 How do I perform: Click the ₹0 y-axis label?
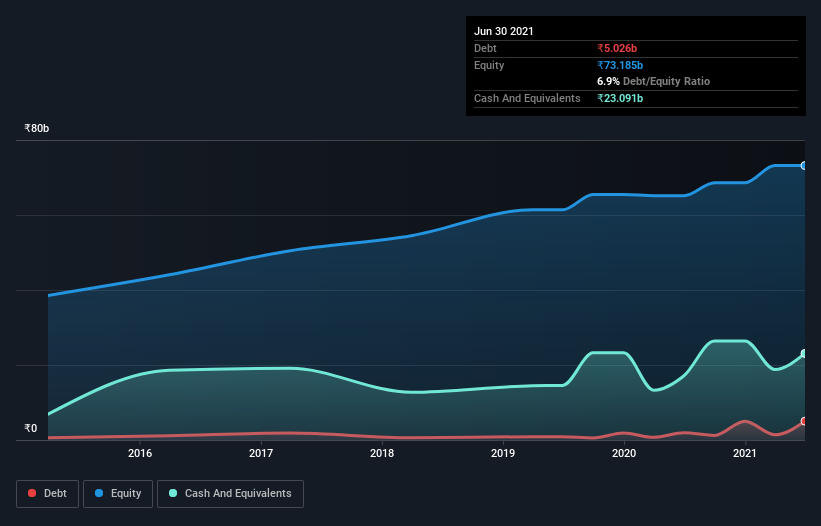pos(31,428)
